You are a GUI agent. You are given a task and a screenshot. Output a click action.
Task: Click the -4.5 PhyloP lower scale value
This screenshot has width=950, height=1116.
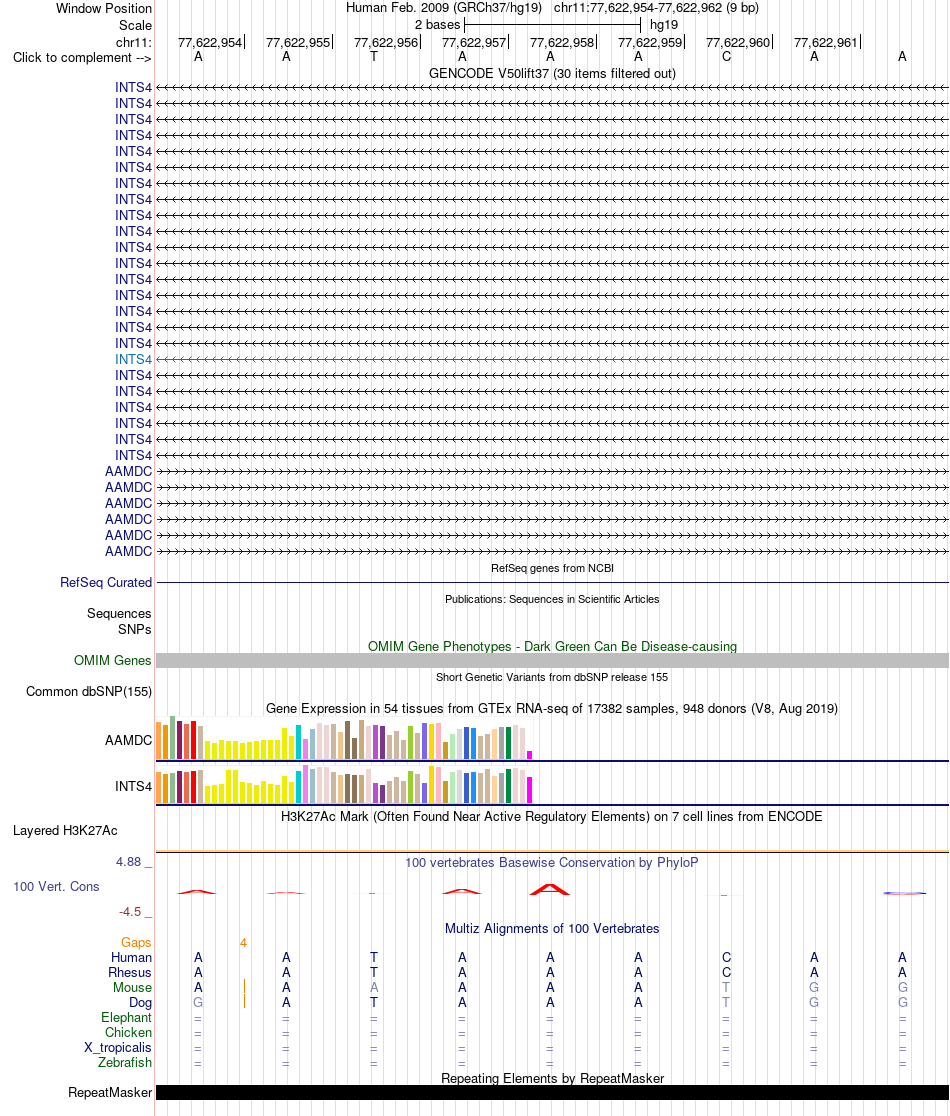point(130,912)
